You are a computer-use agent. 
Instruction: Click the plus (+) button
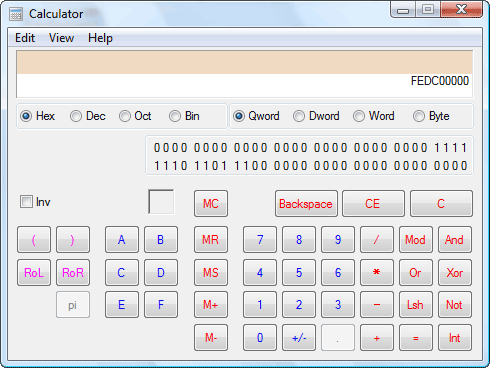tap(377, 338)
